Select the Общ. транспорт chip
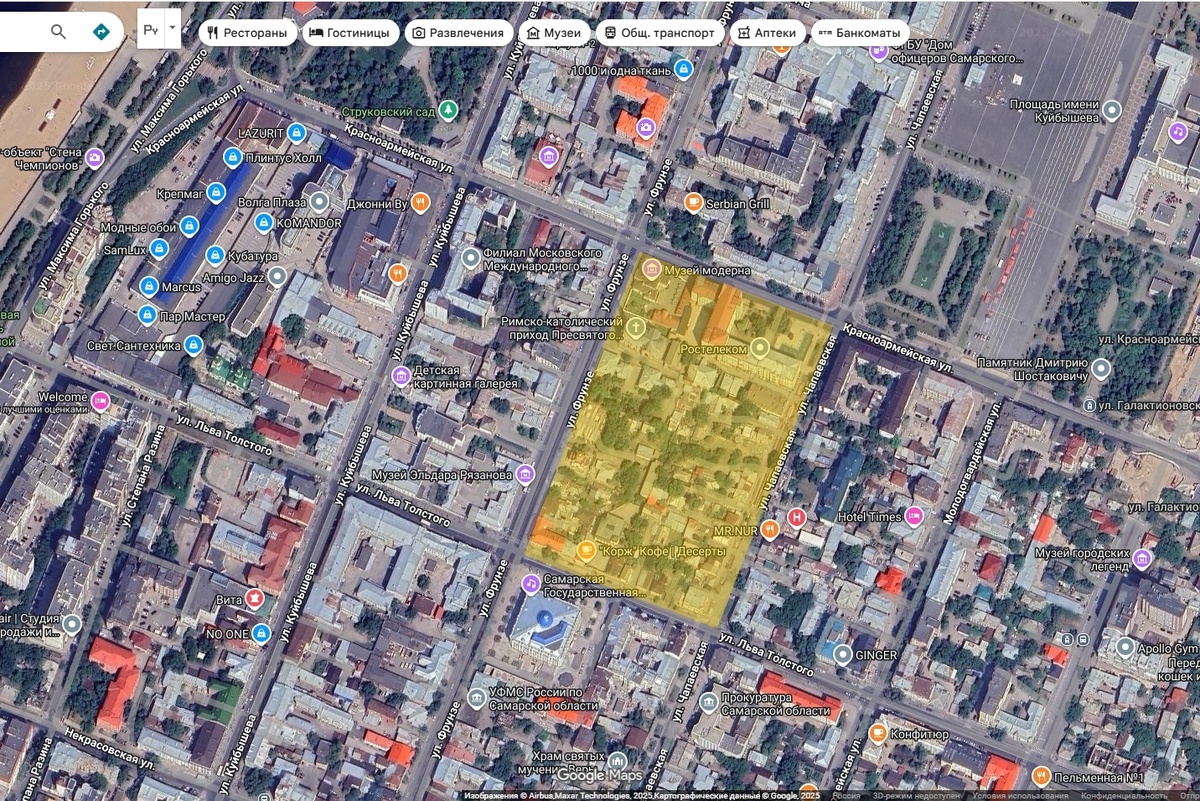Screen dimensions: 1200x801 click(660, 32)
